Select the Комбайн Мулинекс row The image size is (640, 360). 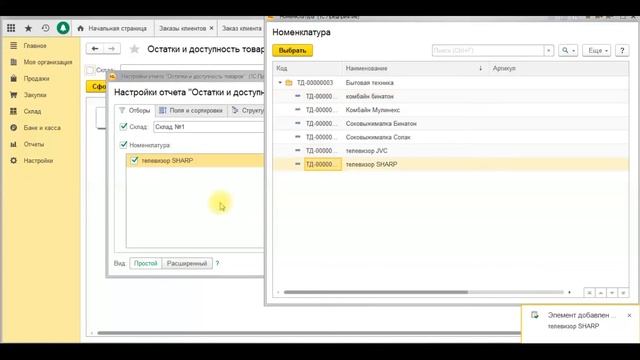pos(451,110)
